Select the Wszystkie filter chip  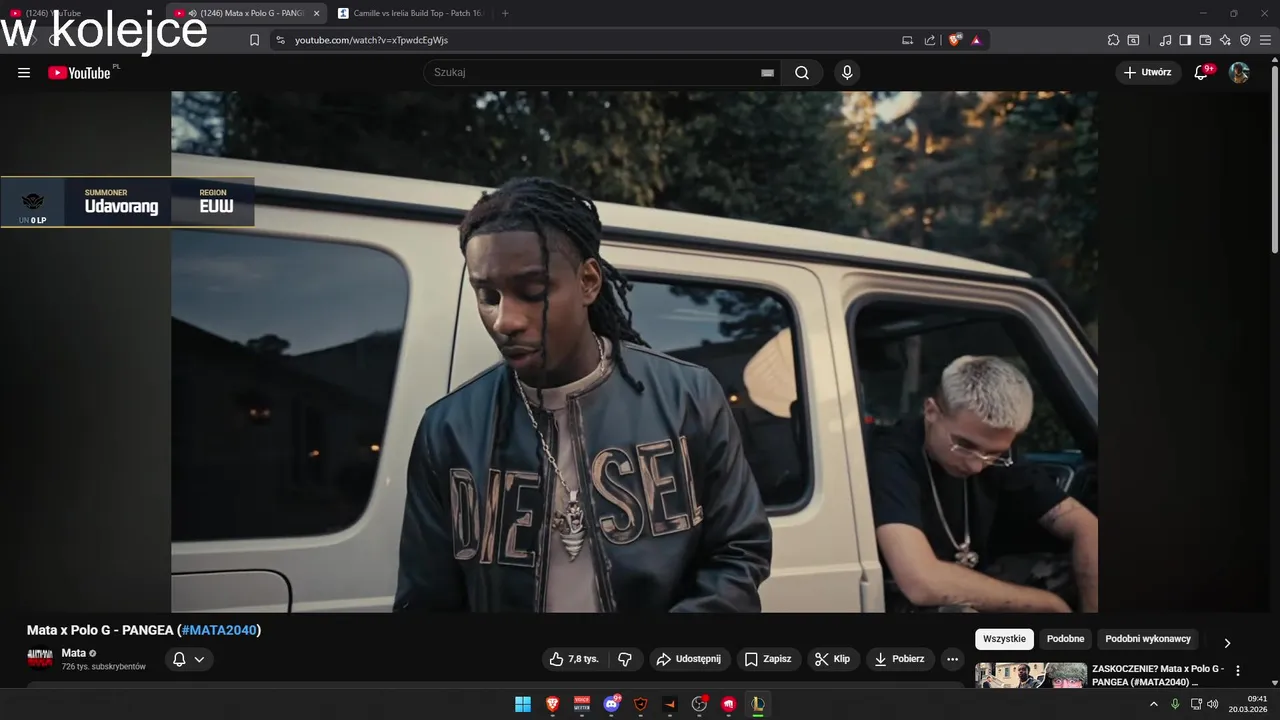pyautogui.click(x=1004, y=639)
